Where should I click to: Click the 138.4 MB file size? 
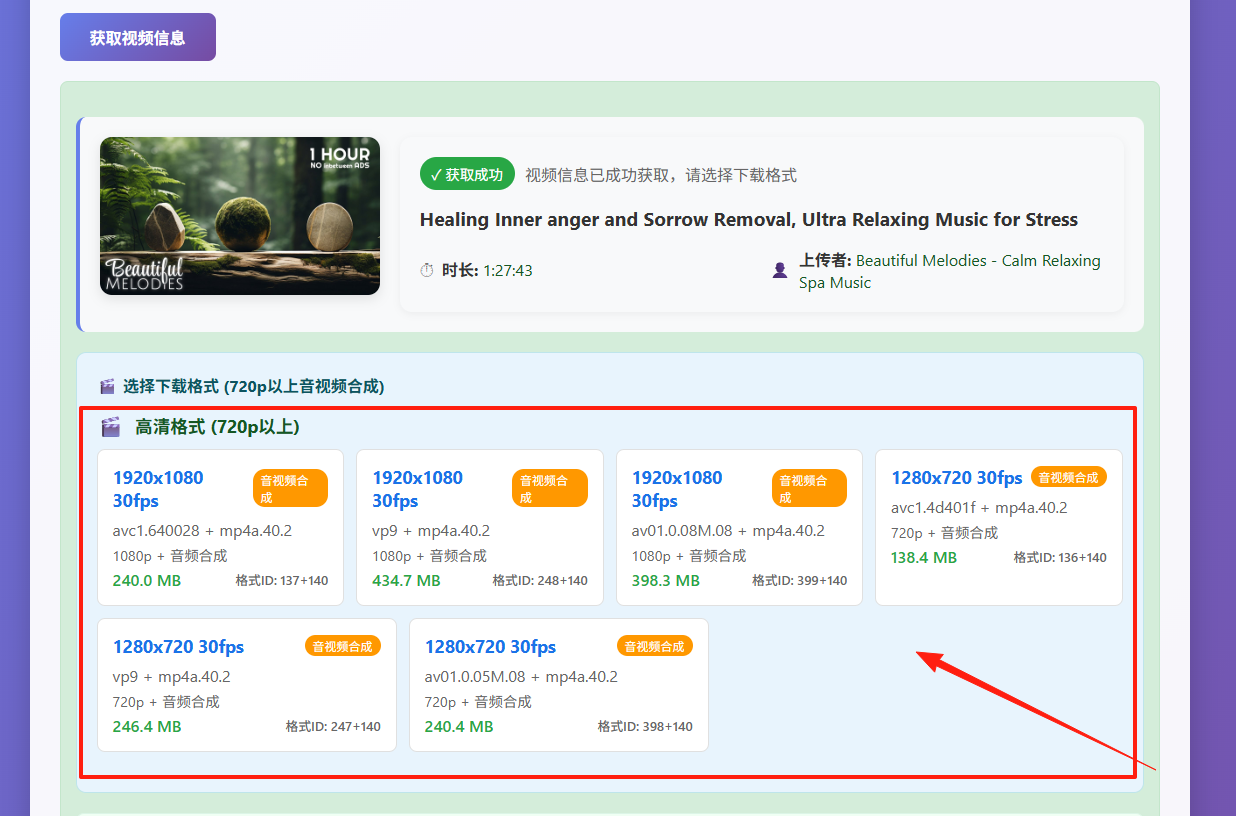(x=924, y=557)
